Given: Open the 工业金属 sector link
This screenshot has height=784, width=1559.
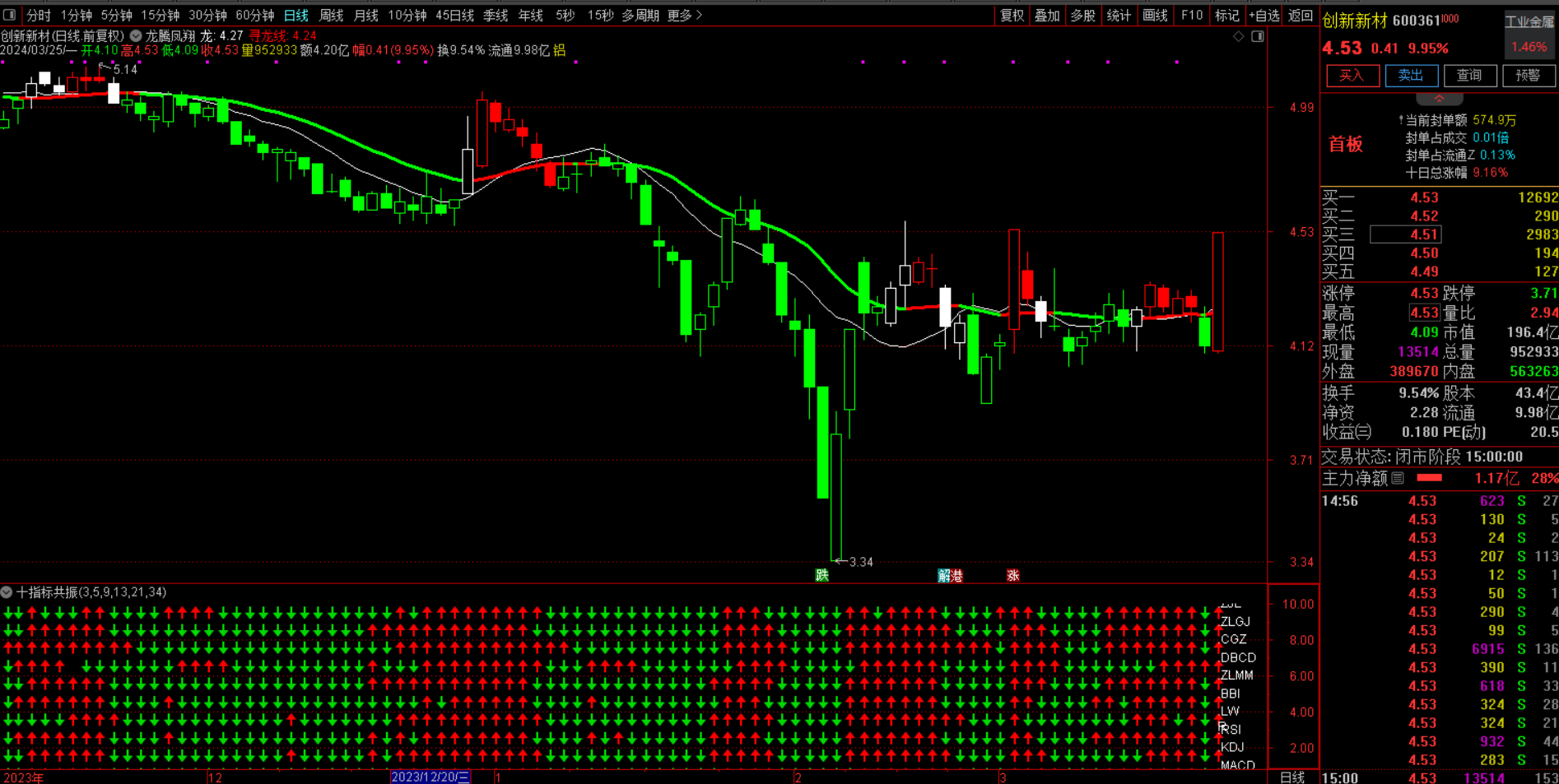Looking at the screenshot, I should [x=1529, y=21].
